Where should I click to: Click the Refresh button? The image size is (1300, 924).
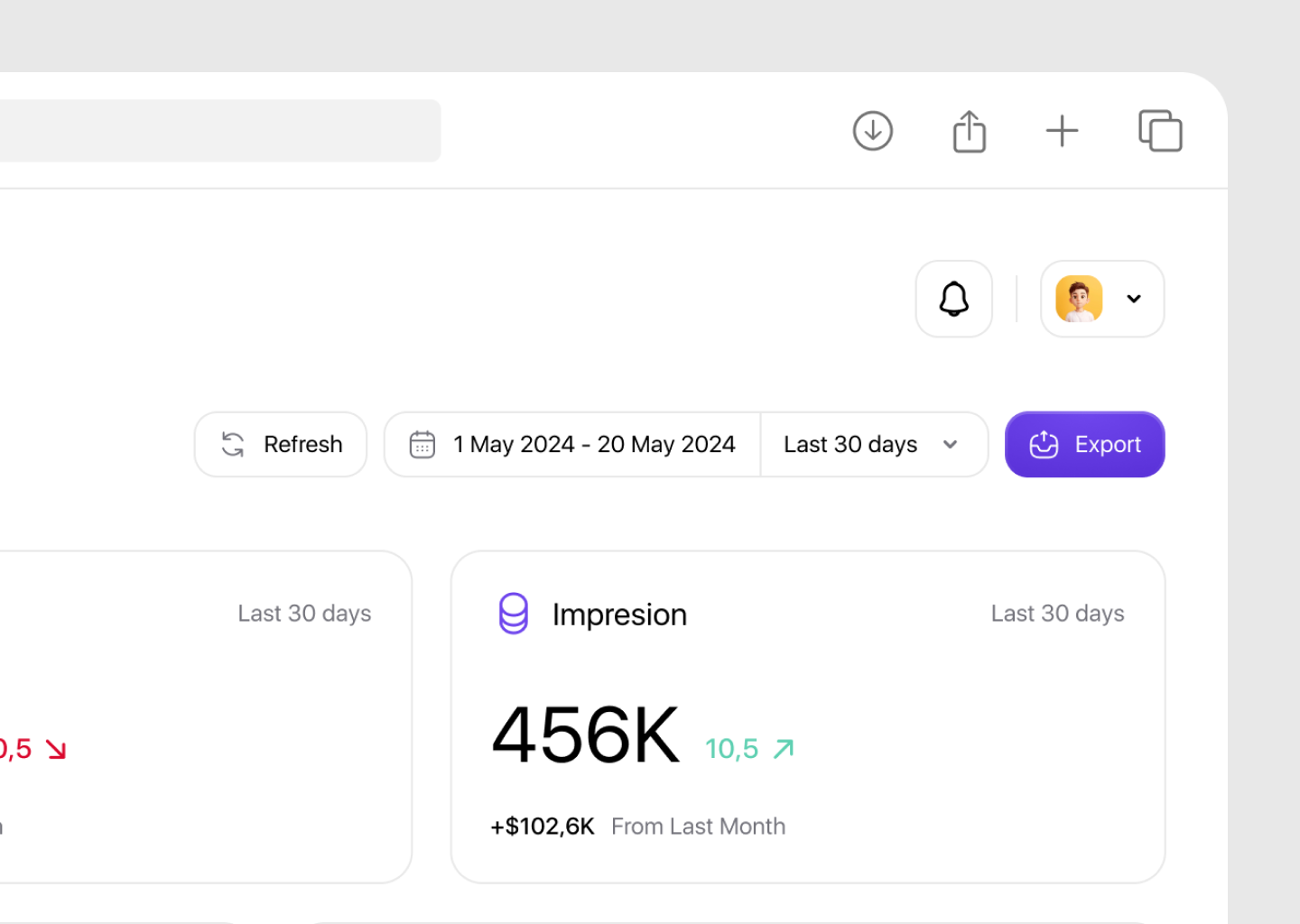pyautogui.click(x=280, y=444)
